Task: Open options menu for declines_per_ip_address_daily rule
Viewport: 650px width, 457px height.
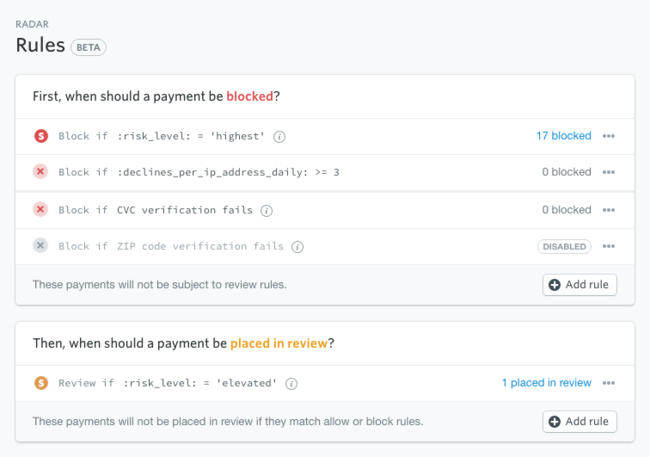Action: tap(609, 172)
